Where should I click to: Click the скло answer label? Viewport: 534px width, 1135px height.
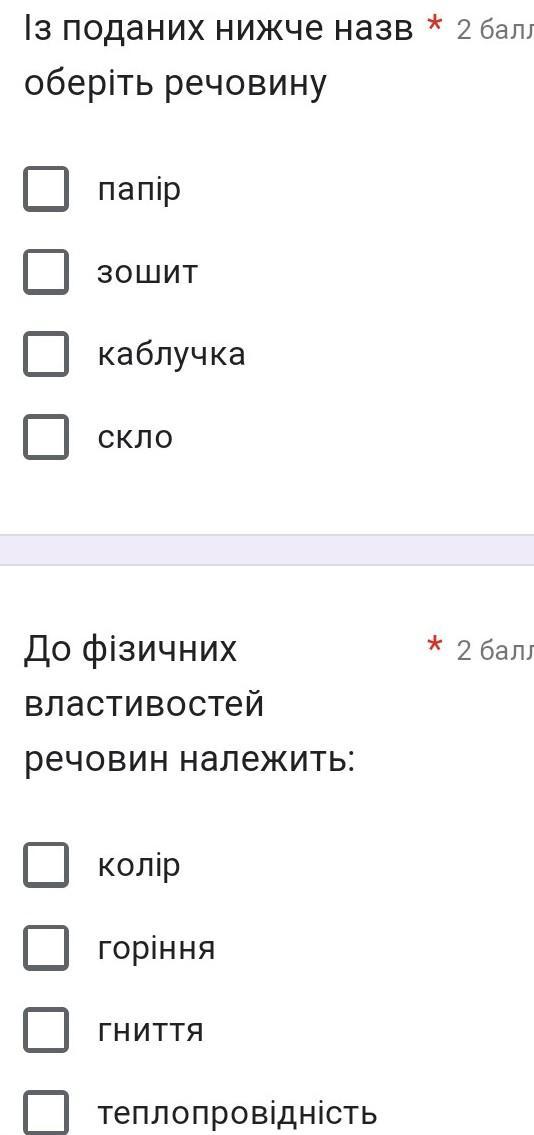pos(135,437)
